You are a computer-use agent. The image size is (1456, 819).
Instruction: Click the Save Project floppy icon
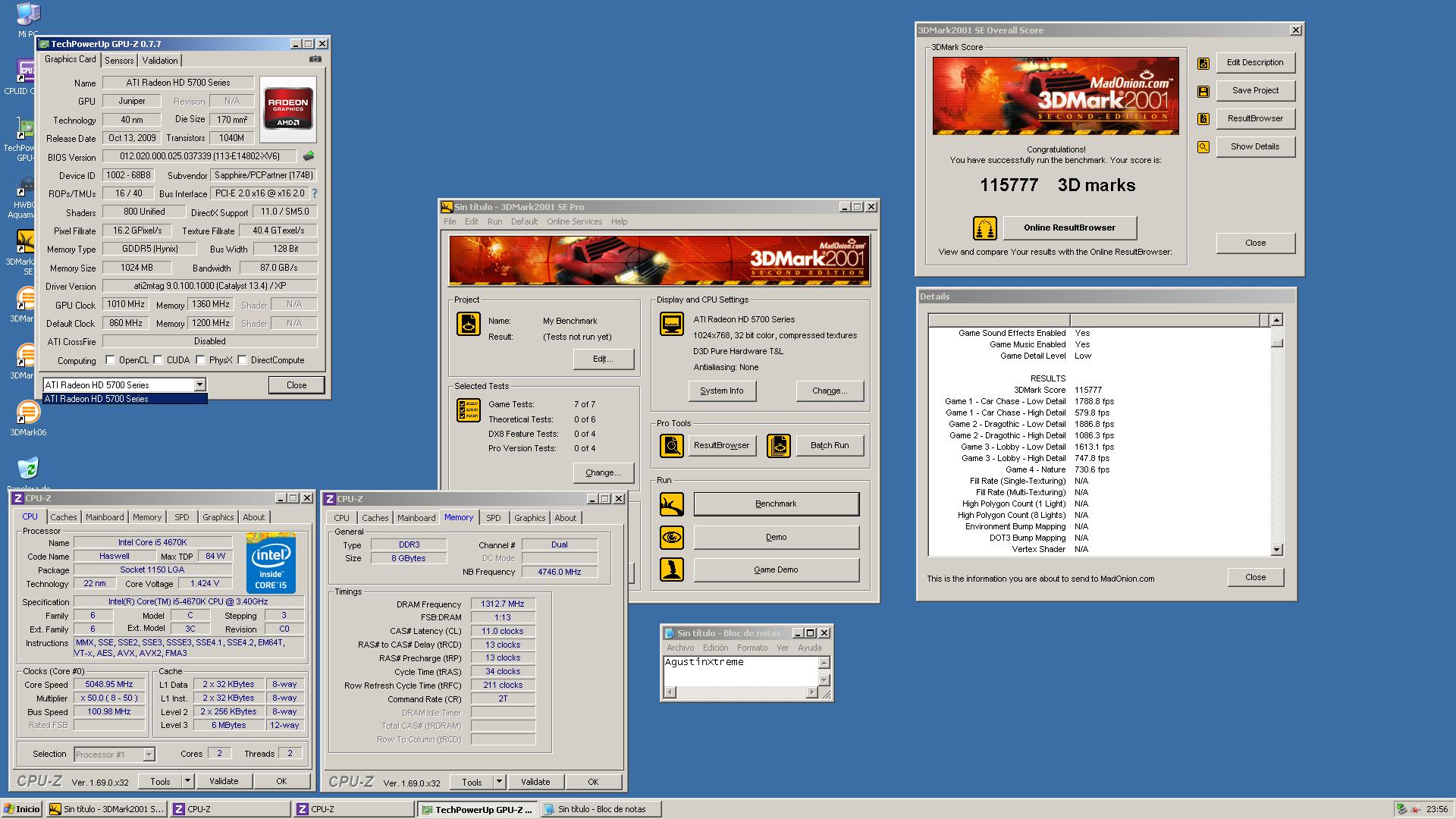(x=1203, y=92)
